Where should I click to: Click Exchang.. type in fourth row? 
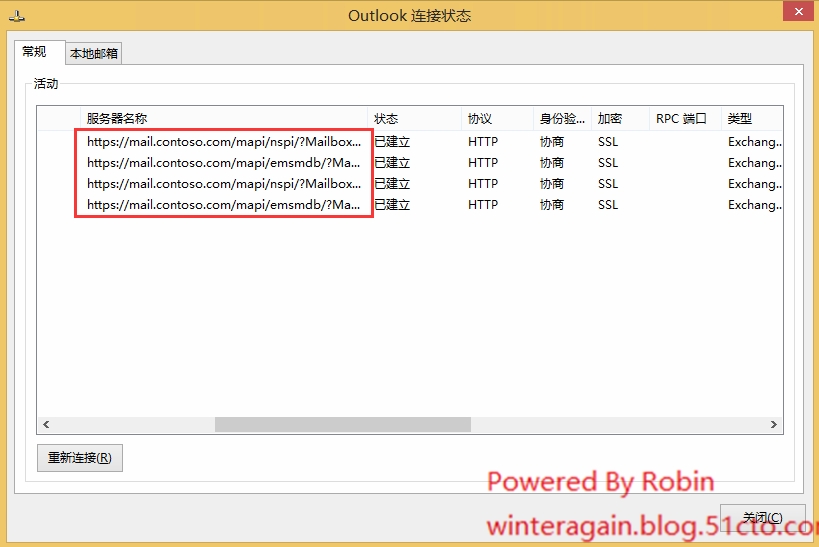(x=755, y=204)
